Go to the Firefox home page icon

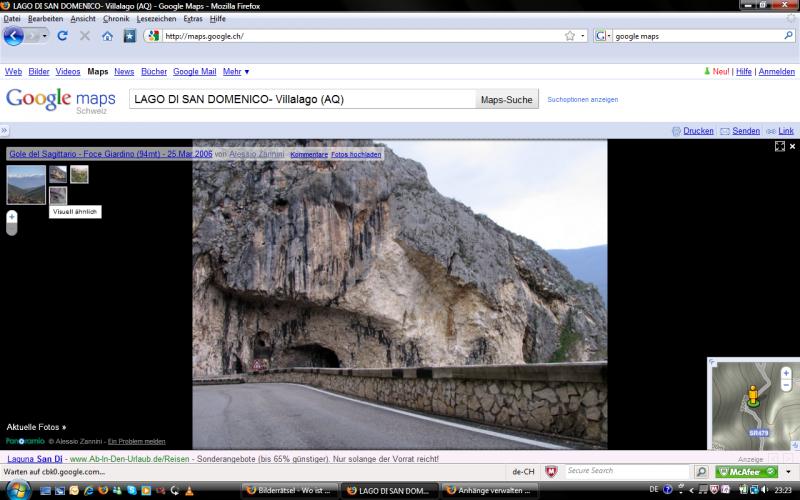click(107, 36)
